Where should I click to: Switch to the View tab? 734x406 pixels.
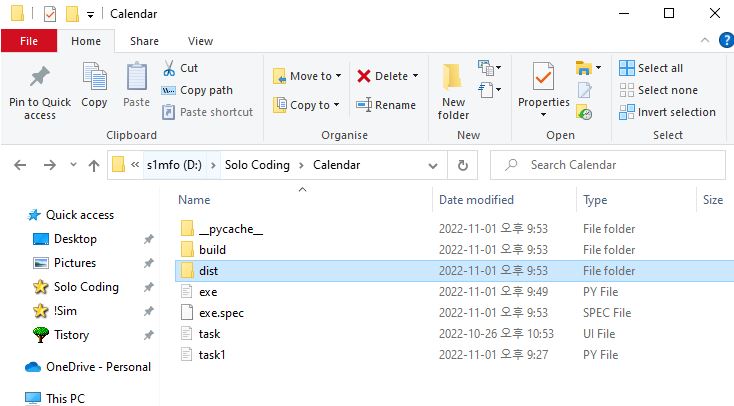pyautogui.click(x=200, y=41)
